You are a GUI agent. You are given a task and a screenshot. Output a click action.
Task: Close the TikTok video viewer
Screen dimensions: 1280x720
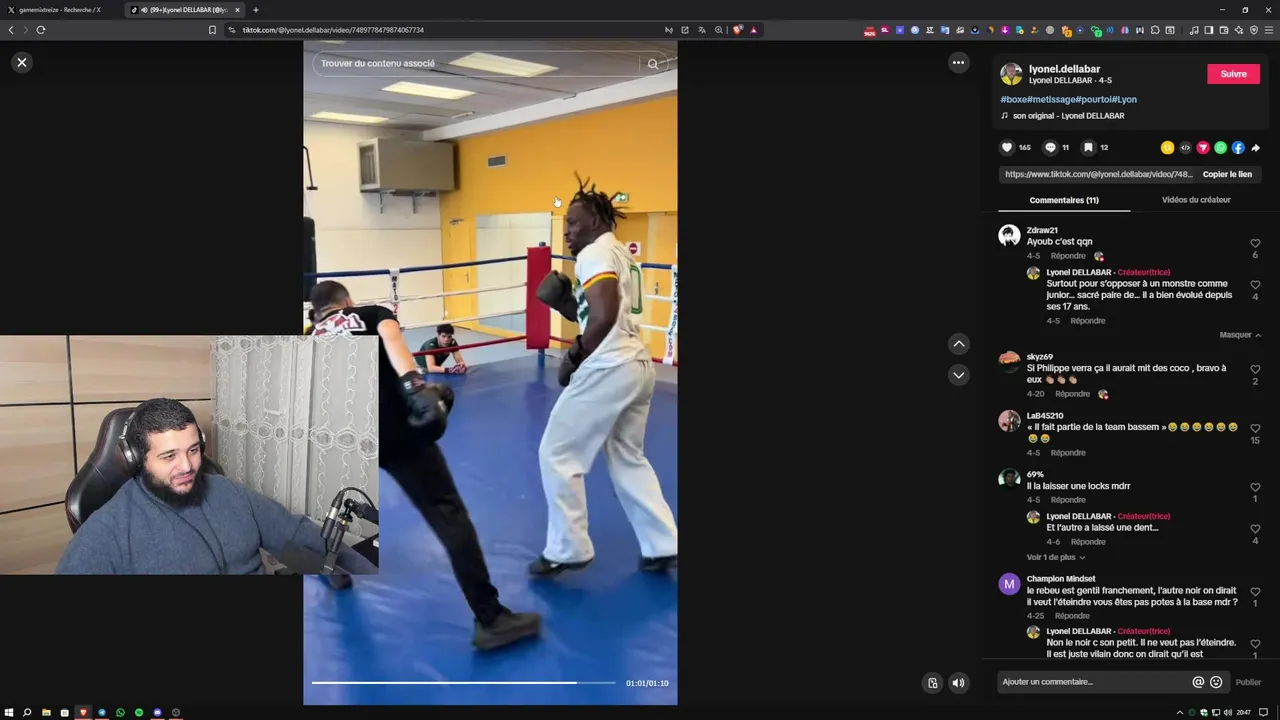[22, 62]
